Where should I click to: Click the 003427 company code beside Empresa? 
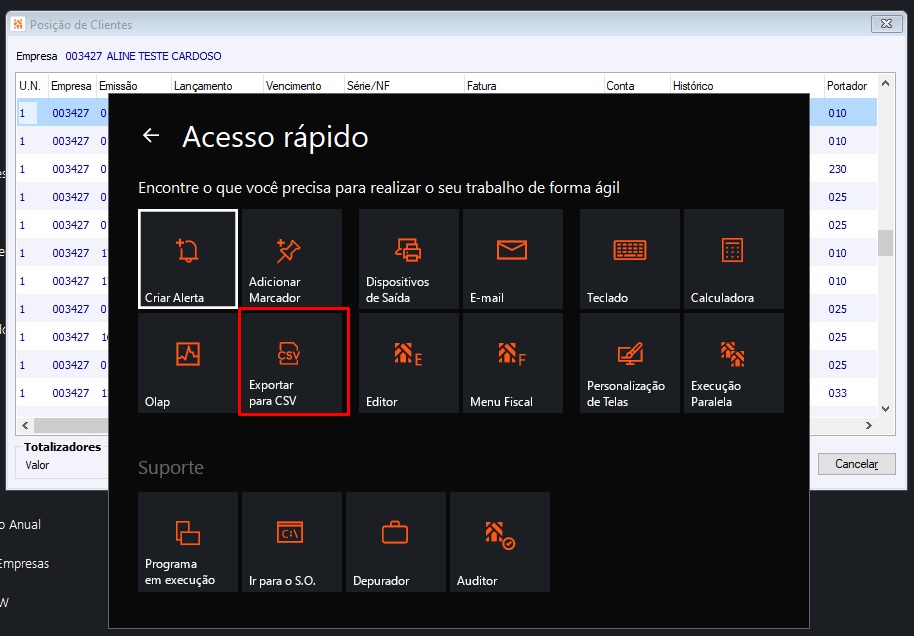pyautogui.click(x=83, y=57)
